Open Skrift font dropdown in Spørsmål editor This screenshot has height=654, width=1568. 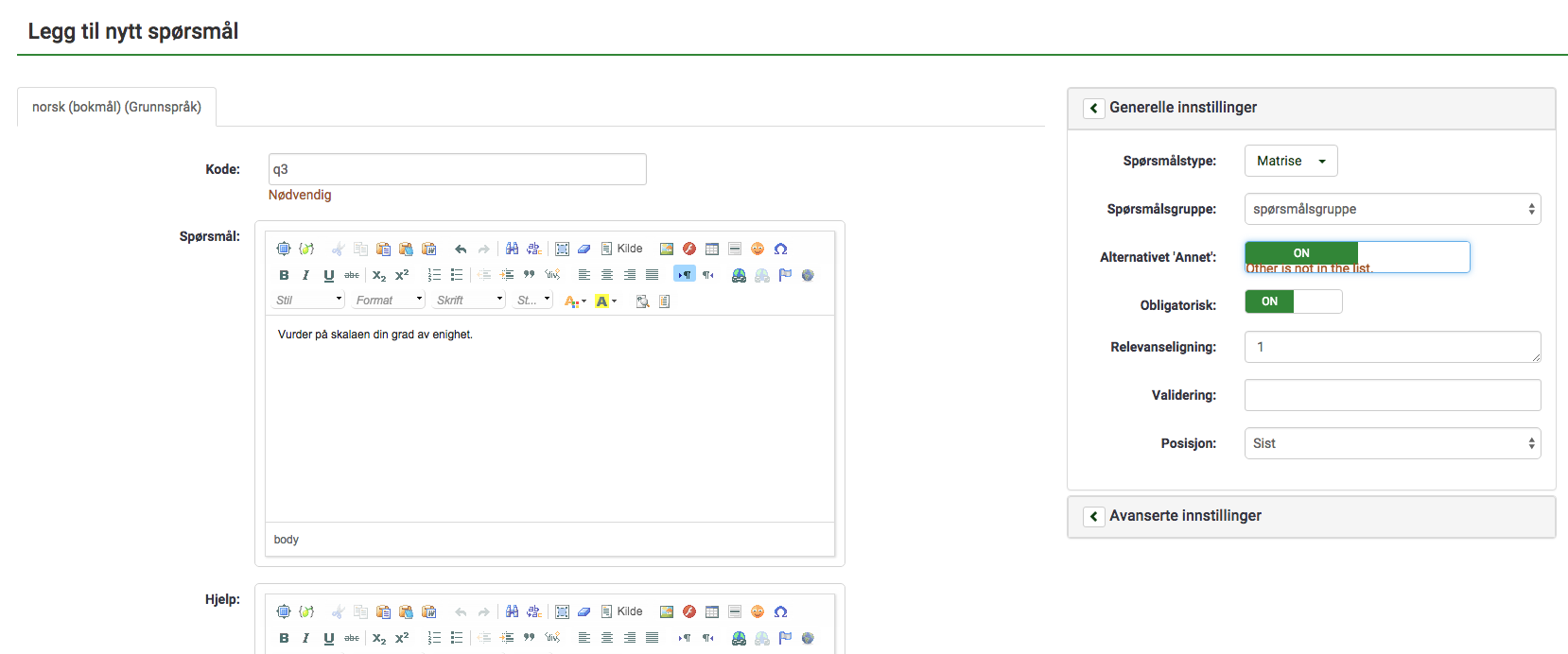pos(469,300)
